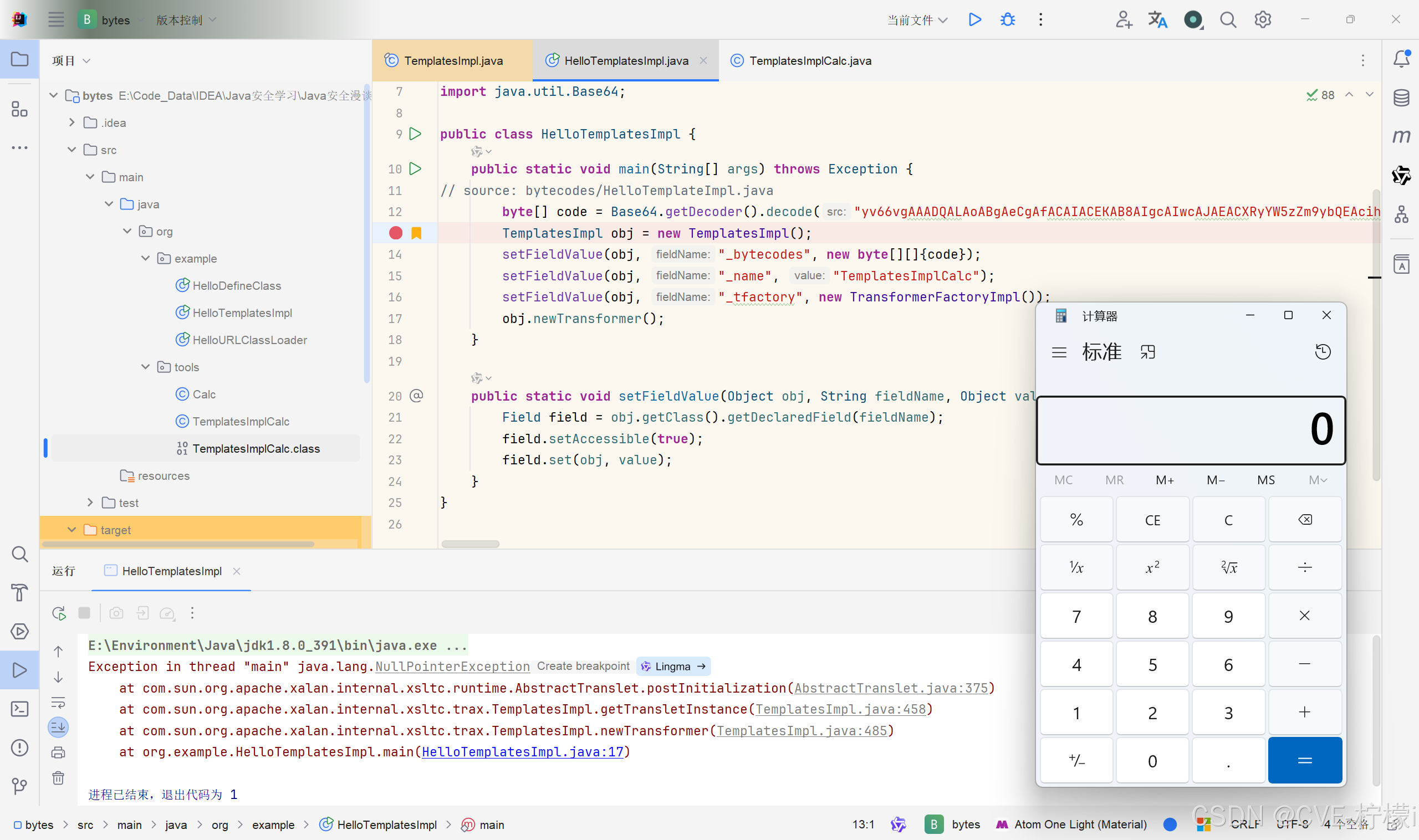Rerun HelloTemplatesImpl in Run panel
Screen dimensions: 1419x840
point(59,613)
